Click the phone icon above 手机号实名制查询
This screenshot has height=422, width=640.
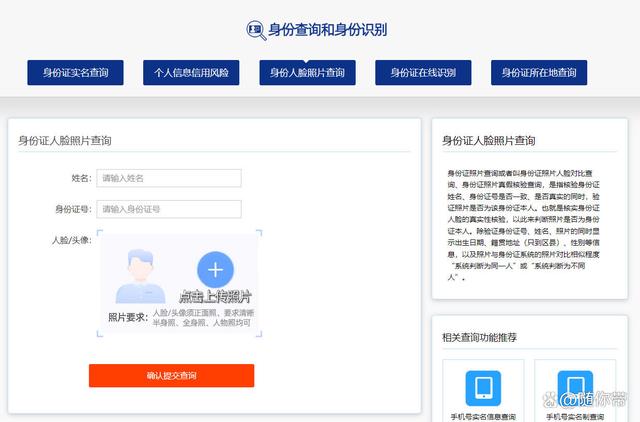click(574, 386)
